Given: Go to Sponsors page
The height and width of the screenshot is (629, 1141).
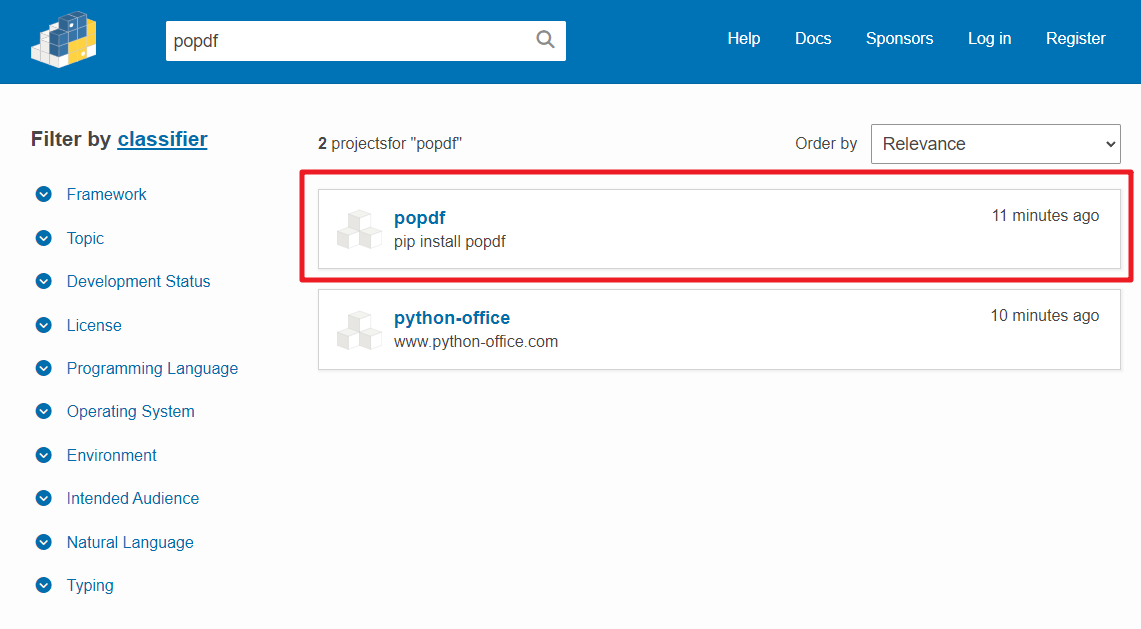Looking at the screenshot, I should coord(899,39).
